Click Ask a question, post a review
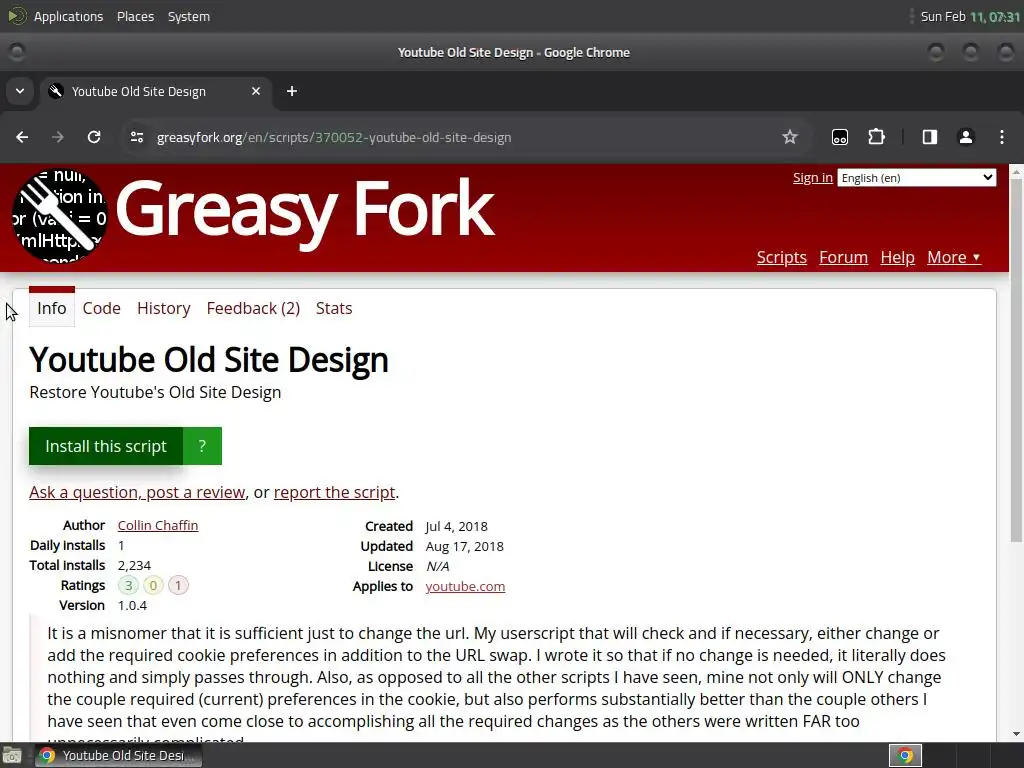 [137, 492]
